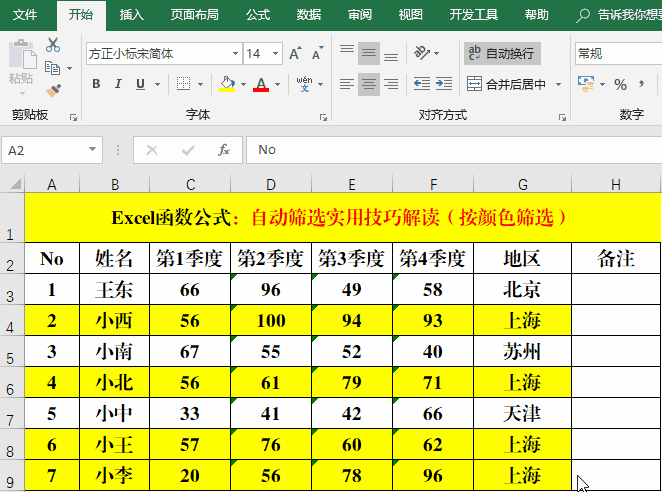Toggle the 自动换行 wrap text button
This screenshot has height=492, width=662.
[501, 53]
